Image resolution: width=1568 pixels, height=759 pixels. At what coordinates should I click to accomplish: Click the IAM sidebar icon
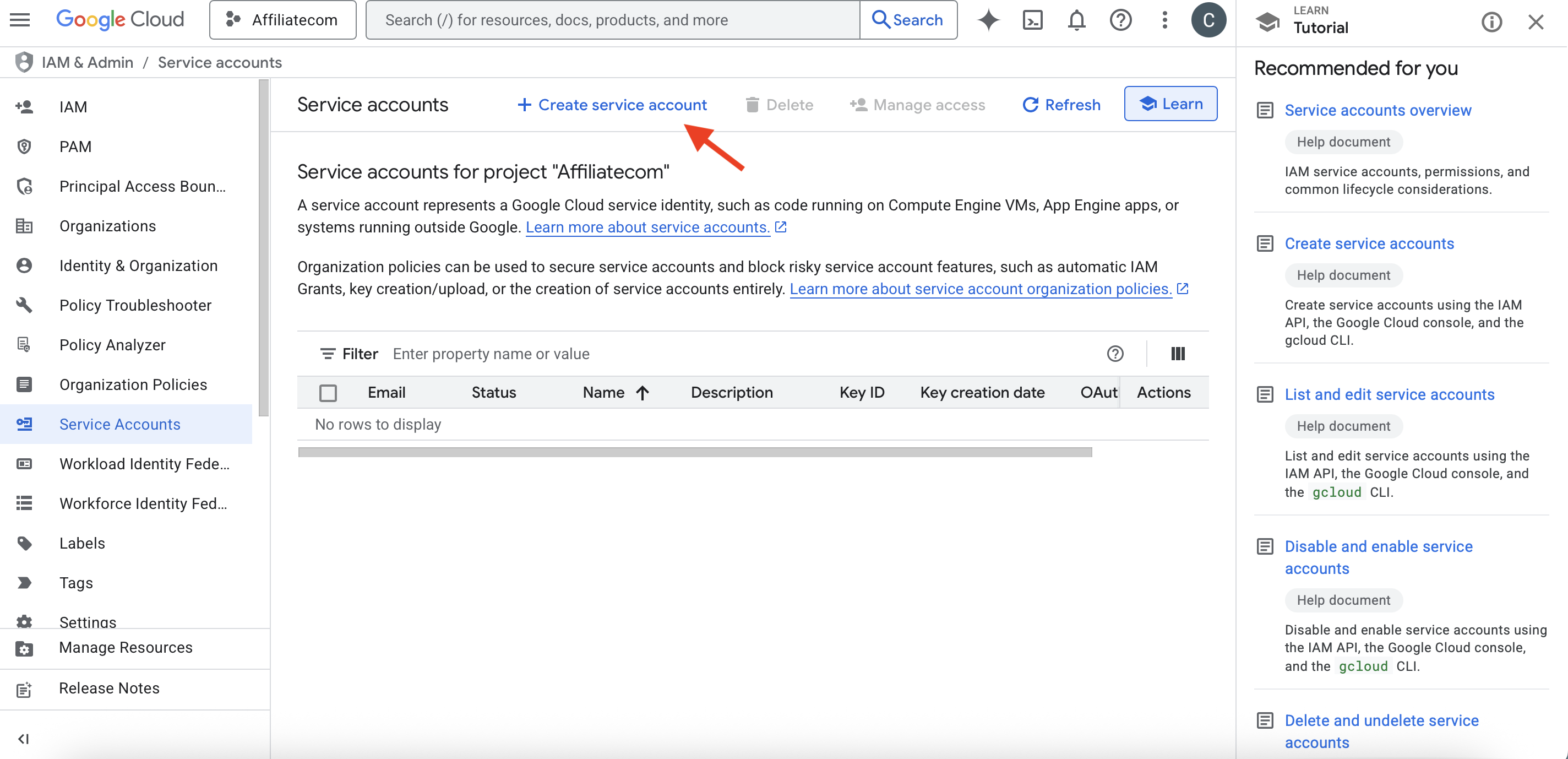pyautogui.click(x=24, y=107)
